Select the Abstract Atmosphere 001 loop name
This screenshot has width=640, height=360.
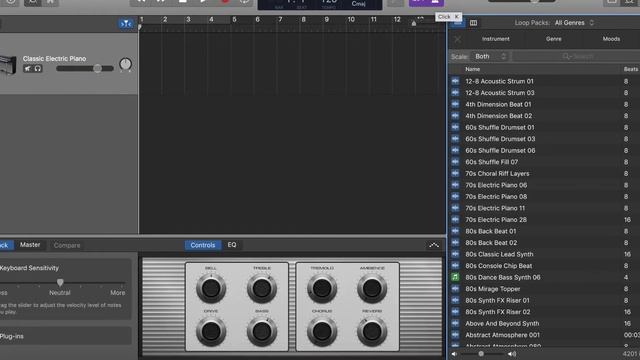click(x=502, y=335)
